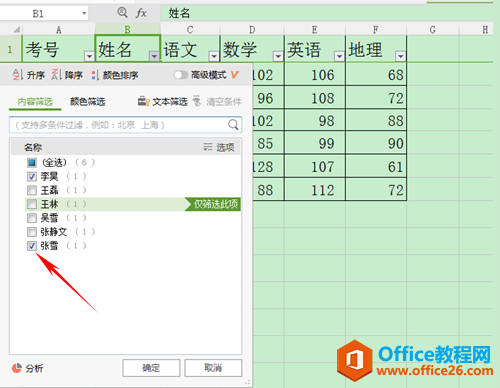Sort ascending with the 升序 button
The height and width of the screenshot is (388, 500).
(29, 75)
